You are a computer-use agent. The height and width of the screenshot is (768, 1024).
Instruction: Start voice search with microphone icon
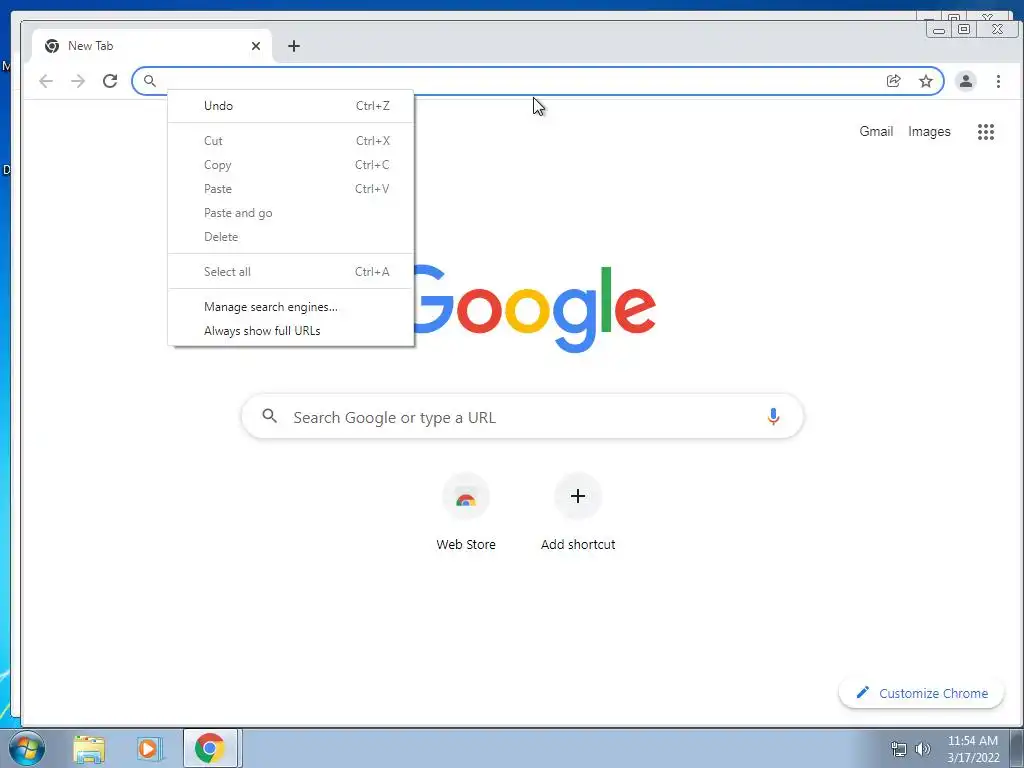tap(773, 417)
